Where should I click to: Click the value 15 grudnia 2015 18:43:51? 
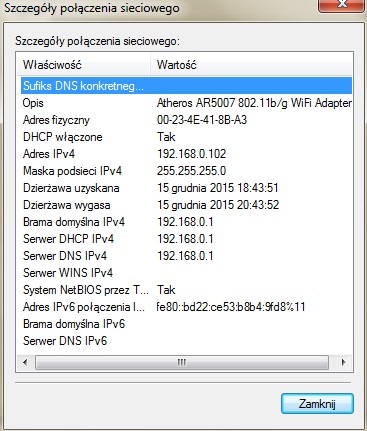(218, 188)
